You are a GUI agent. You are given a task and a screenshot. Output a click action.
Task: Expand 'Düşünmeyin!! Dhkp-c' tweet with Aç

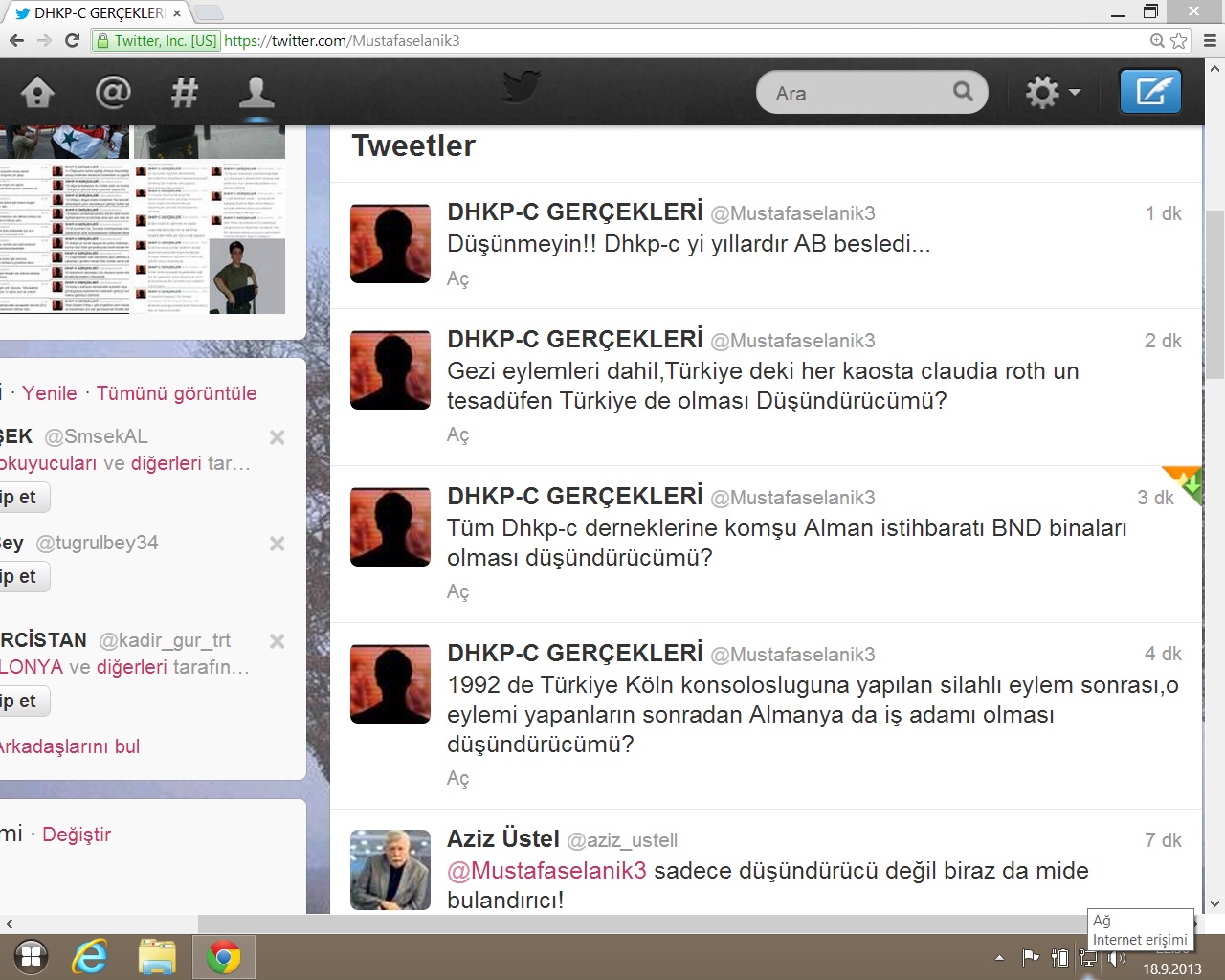(458, 279)
